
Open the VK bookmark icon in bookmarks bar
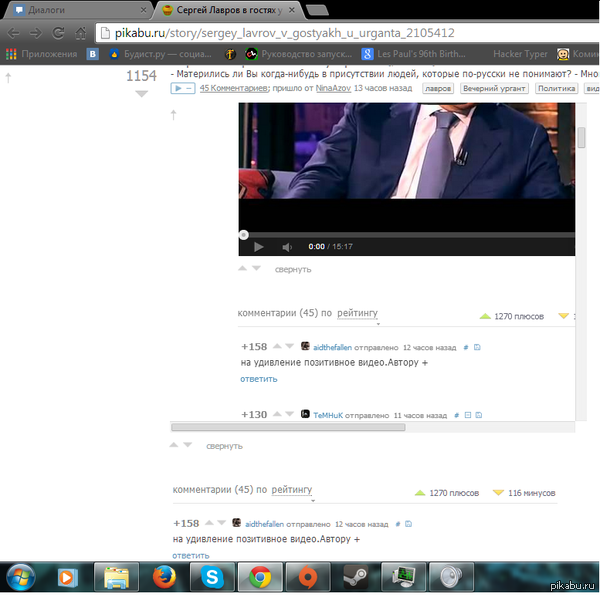[93, 54]
